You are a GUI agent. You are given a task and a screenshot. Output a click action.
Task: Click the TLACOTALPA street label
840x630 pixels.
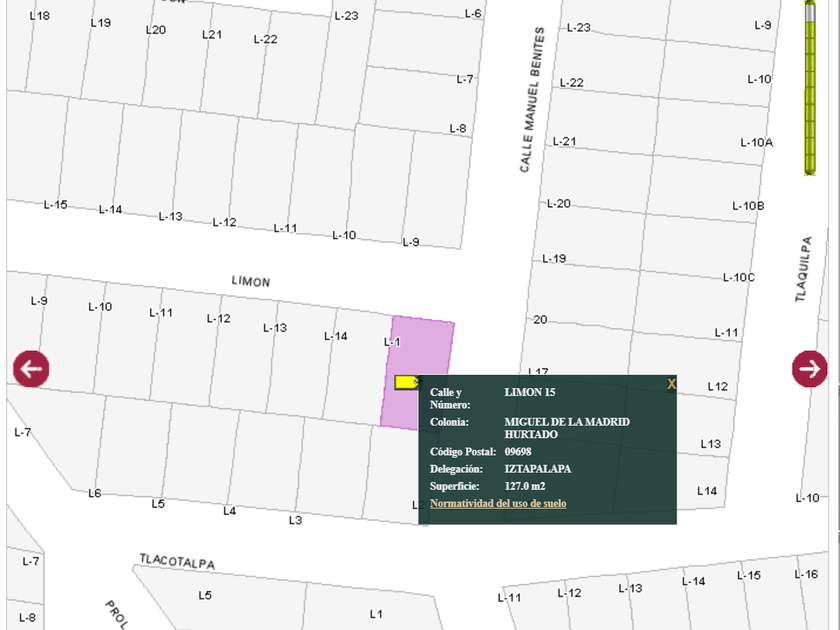(x=177, y=562)
